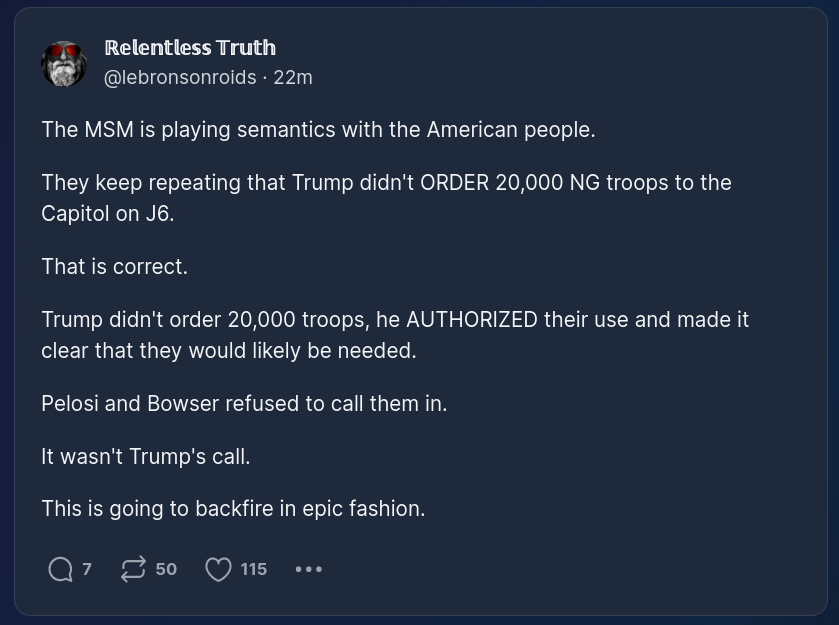This screenshot has height=625, width=839.
Task: Repost this post using the repost arrows icon
Action: (x=132, y=569)
